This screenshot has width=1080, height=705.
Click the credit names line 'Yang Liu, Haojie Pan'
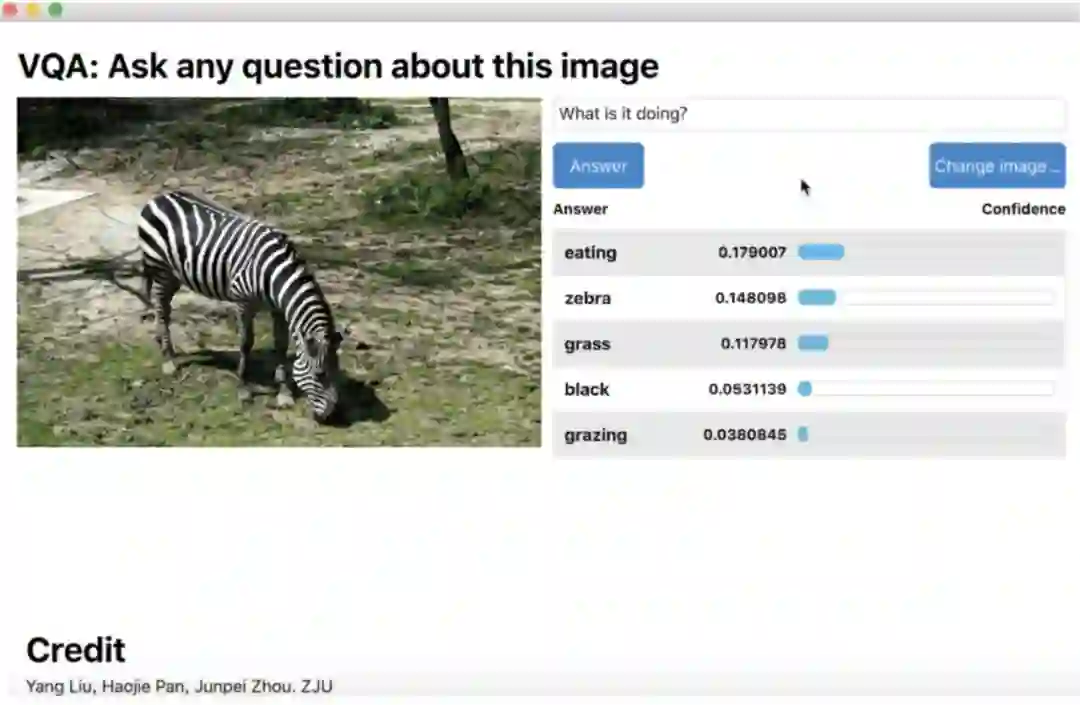pos(107,686)
